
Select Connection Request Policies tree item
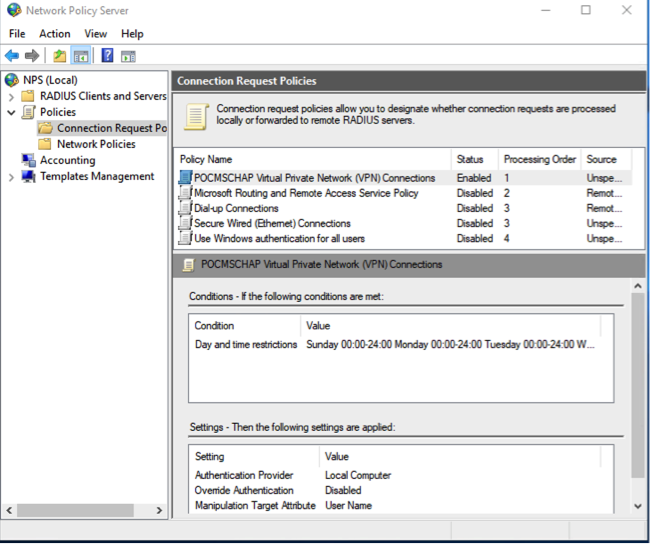[112, 128]
